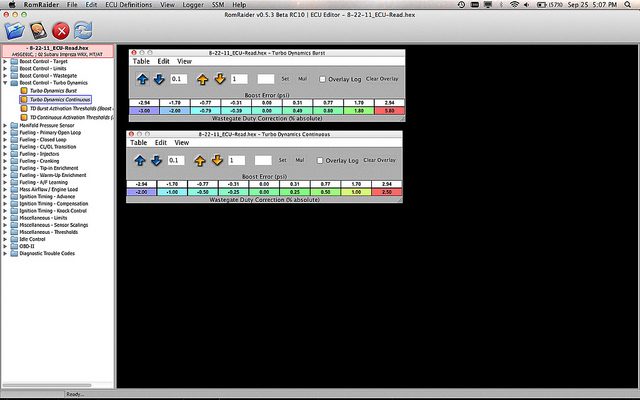Toggle Overlay Log in Turbo Dynamics Continuous window

(x=320, y=160)
